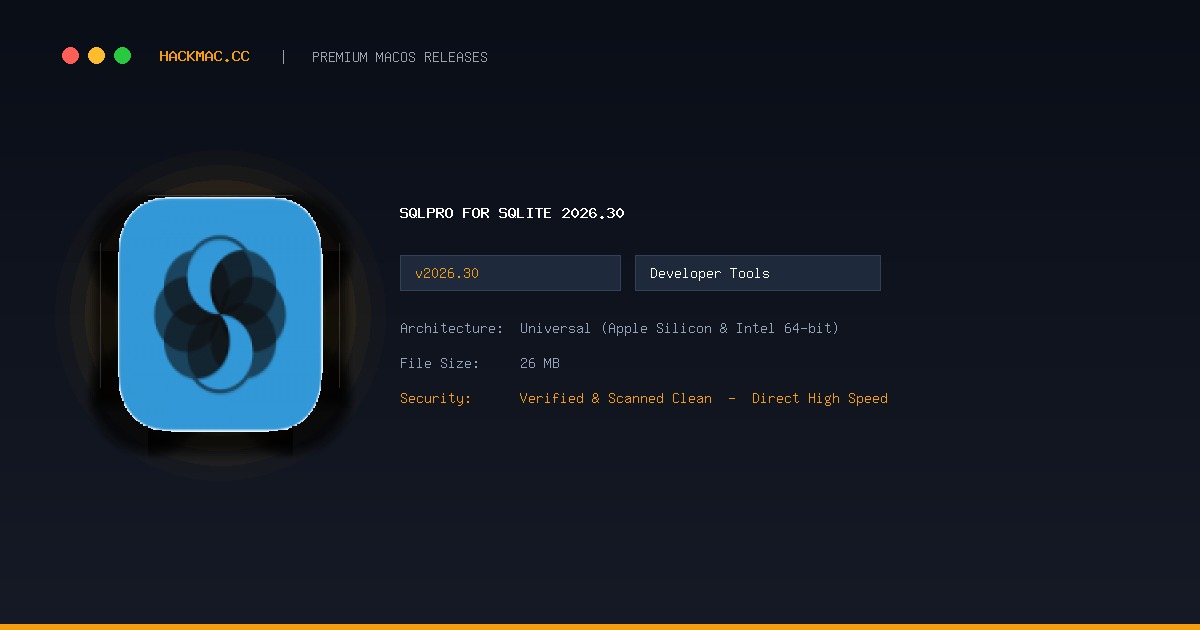Open the HACKMAC.CC site link
Screen dimensions: 1200x630
coord(204,57)
